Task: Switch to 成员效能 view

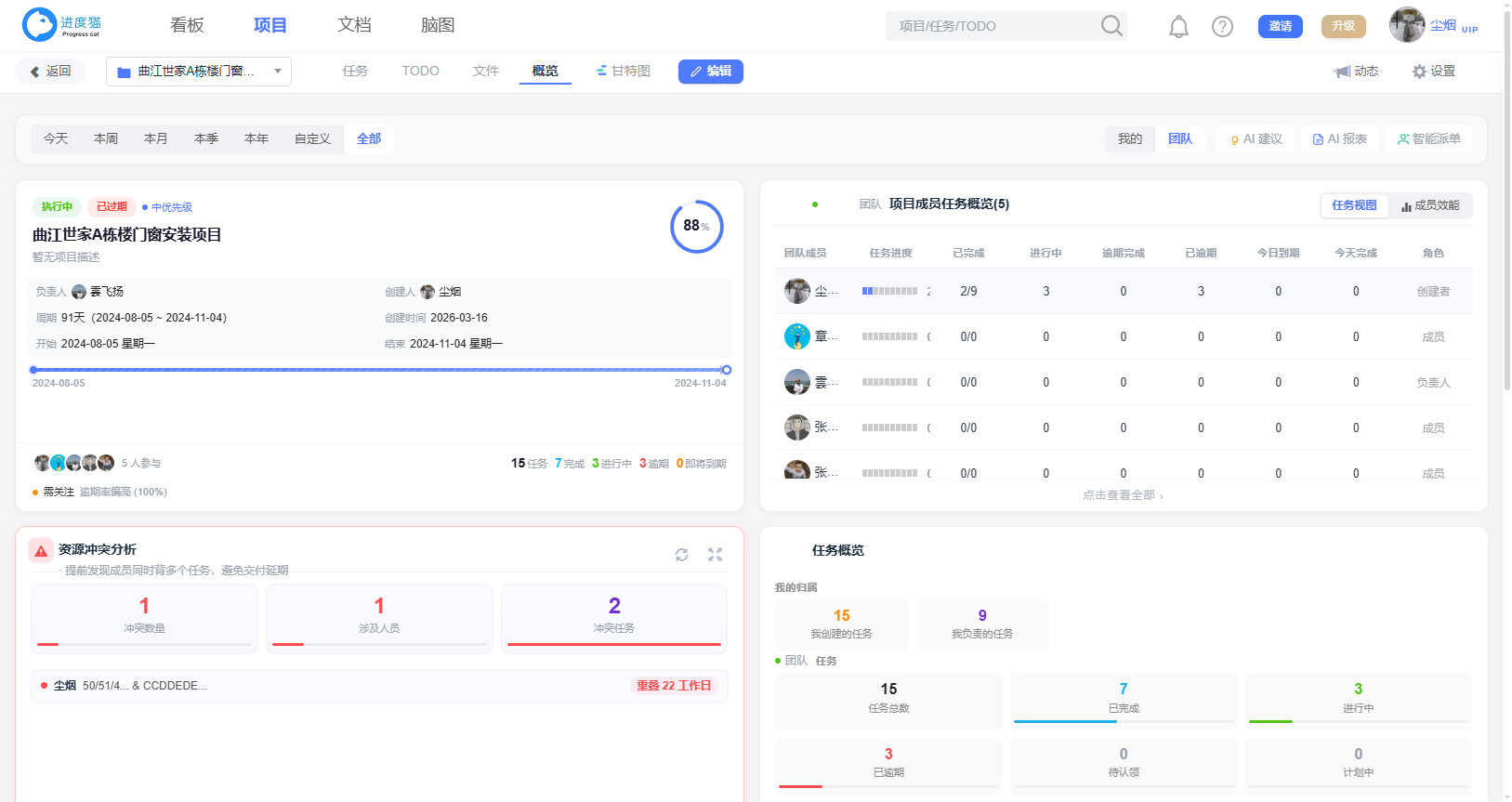Action: (1430, 205)
